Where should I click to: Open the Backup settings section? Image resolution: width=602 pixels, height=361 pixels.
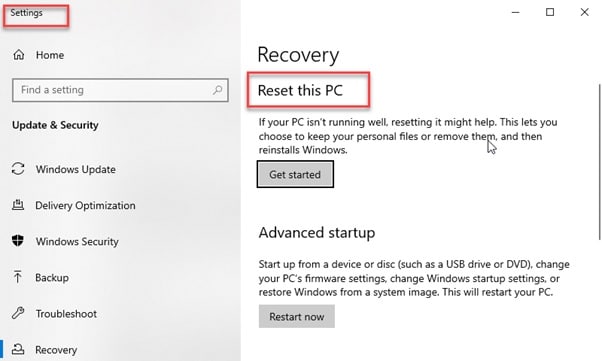pyautogui.click(x=52, y=278)
